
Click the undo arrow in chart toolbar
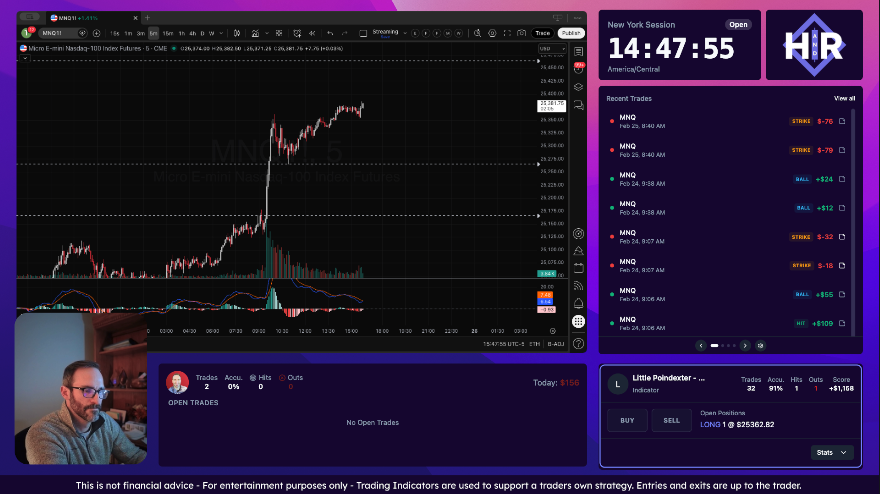point(331,33)
